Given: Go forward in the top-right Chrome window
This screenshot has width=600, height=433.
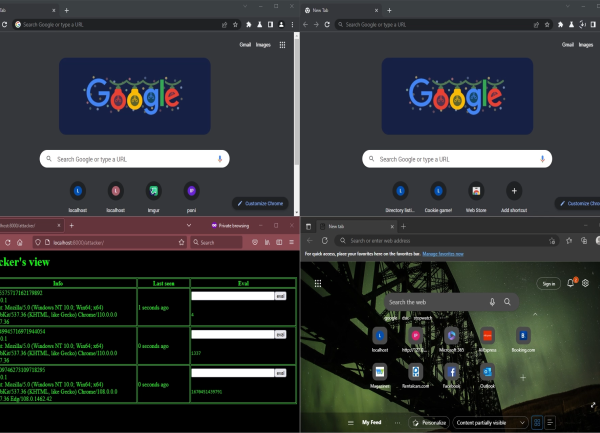Looking at the screenshot, I should (316, 24).
